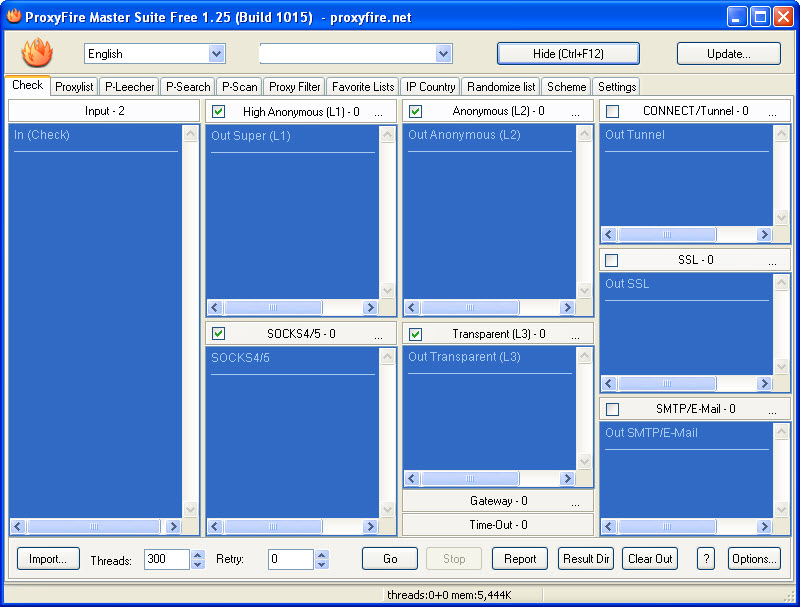800x607 pixels.
Task: Open the Favorite Lists tab
Action: [x=363, y=87]
